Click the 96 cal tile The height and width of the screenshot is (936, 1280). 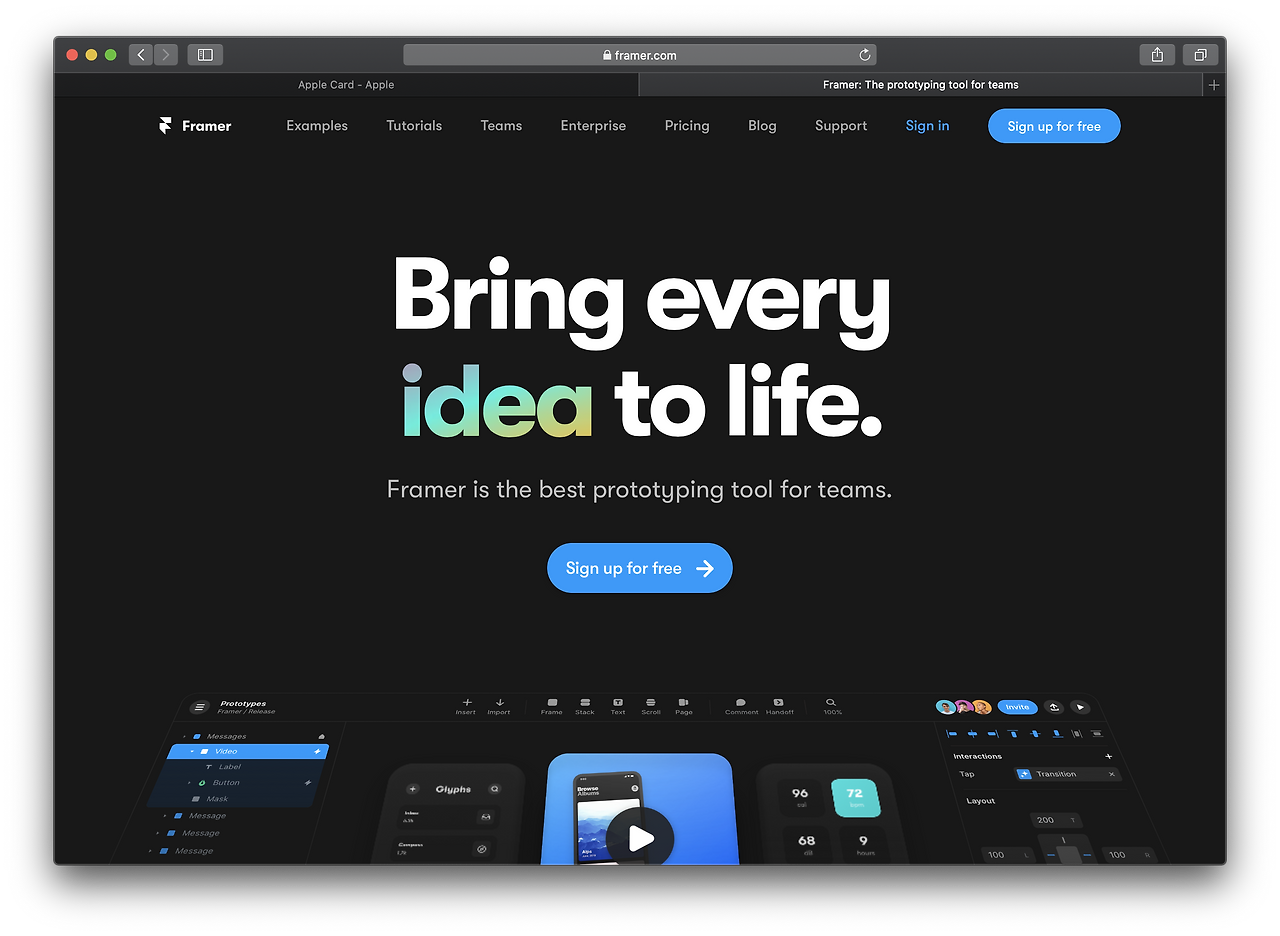coord(801,798)
